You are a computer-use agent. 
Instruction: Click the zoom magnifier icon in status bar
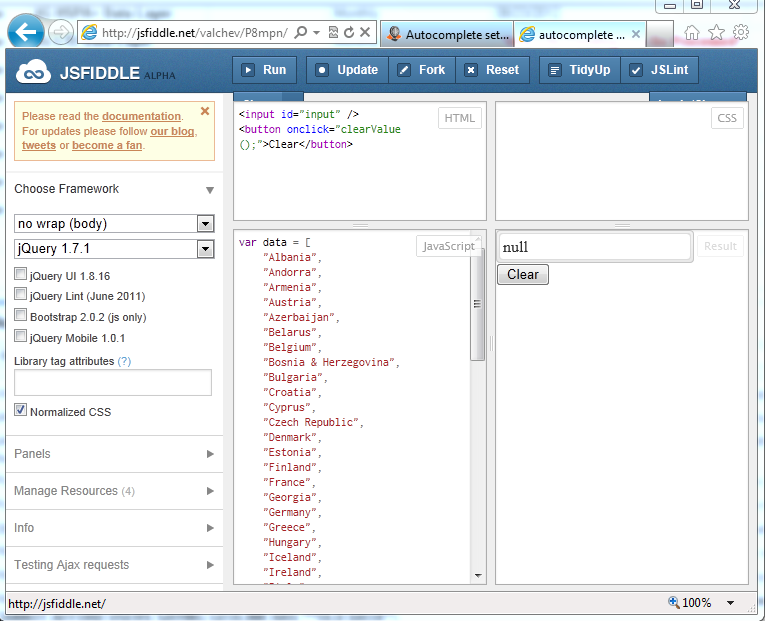pyautogui.click(x=674, y=602)
